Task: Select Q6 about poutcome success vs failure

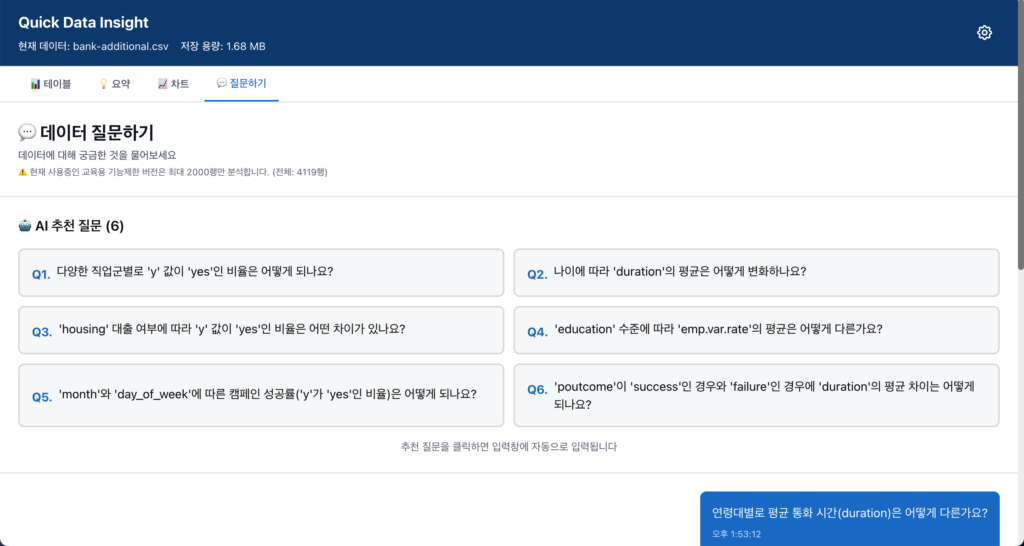Action: click(x=756, y=395)
